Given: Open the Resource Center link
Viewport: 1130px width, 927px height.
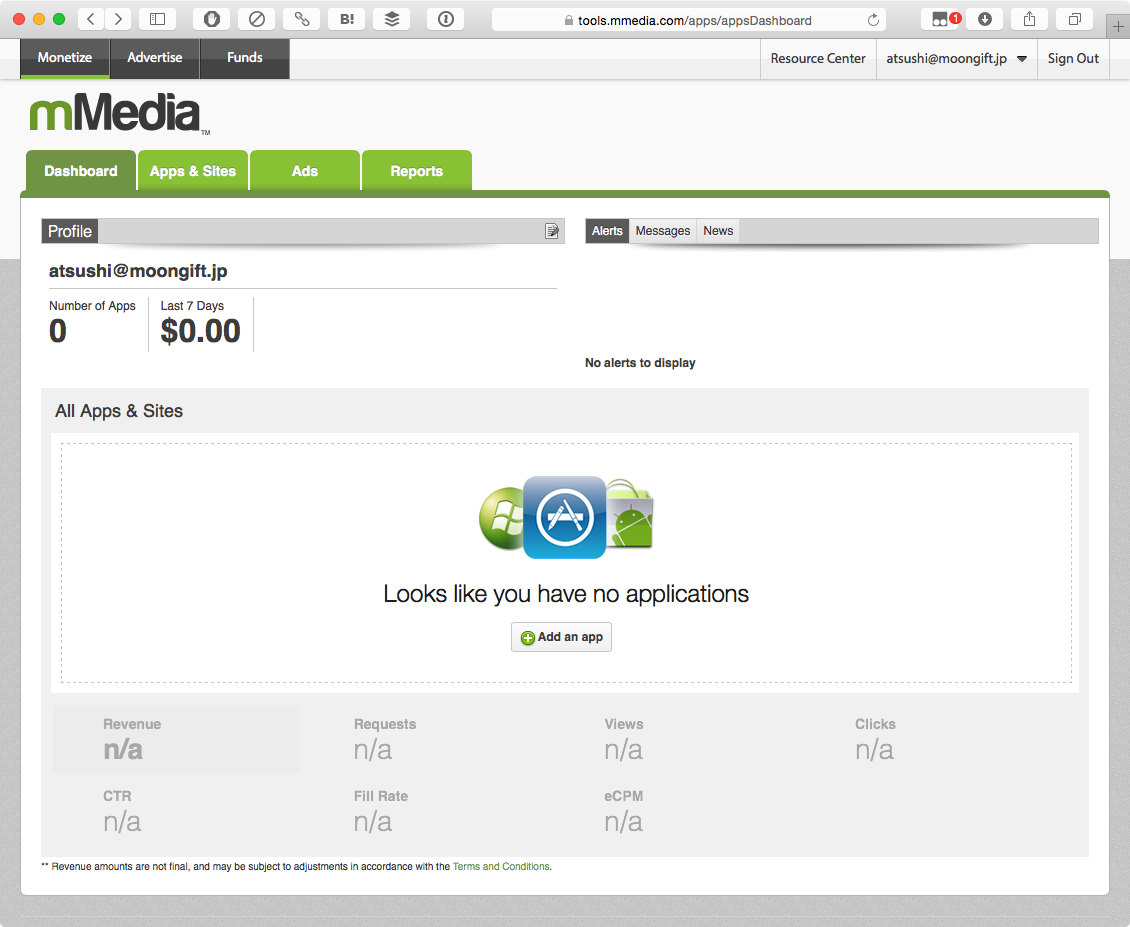Looking at the screenshot, I should [818, 58].
